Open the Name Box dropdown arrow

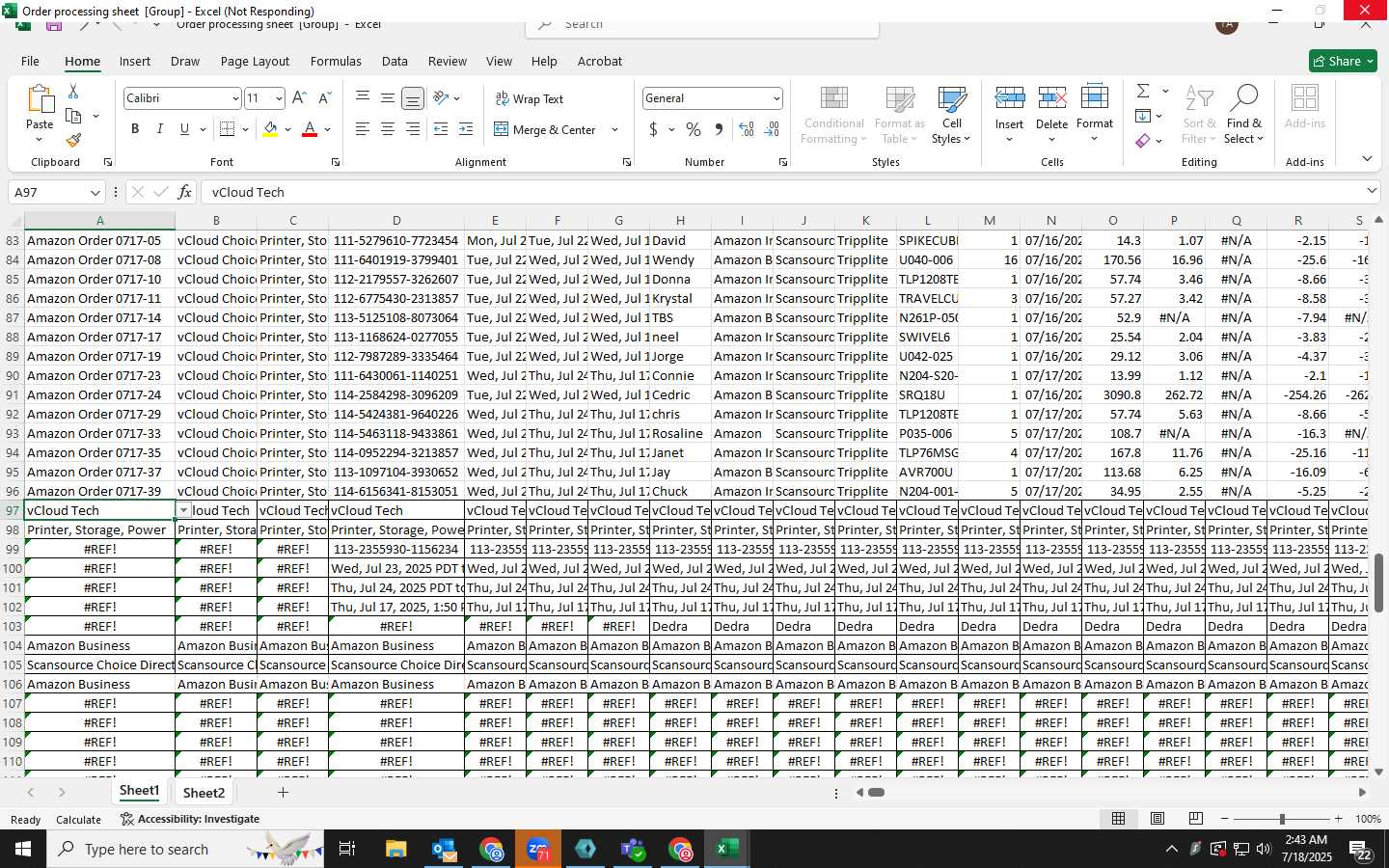coord(95,193)
